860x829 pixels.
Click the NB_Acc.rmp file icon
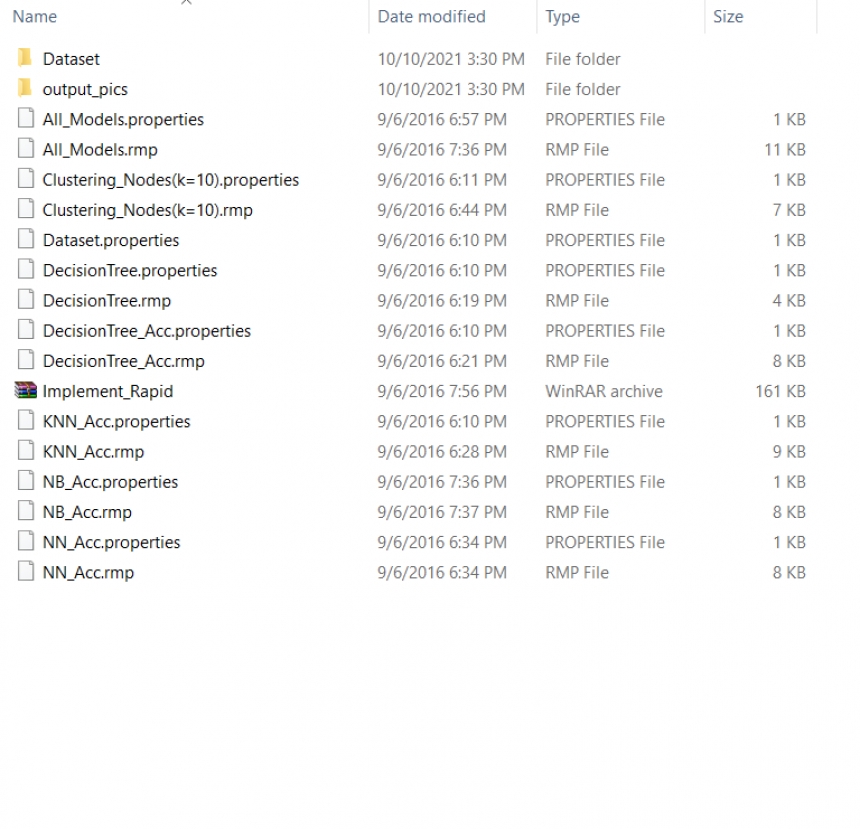(26, 510)
